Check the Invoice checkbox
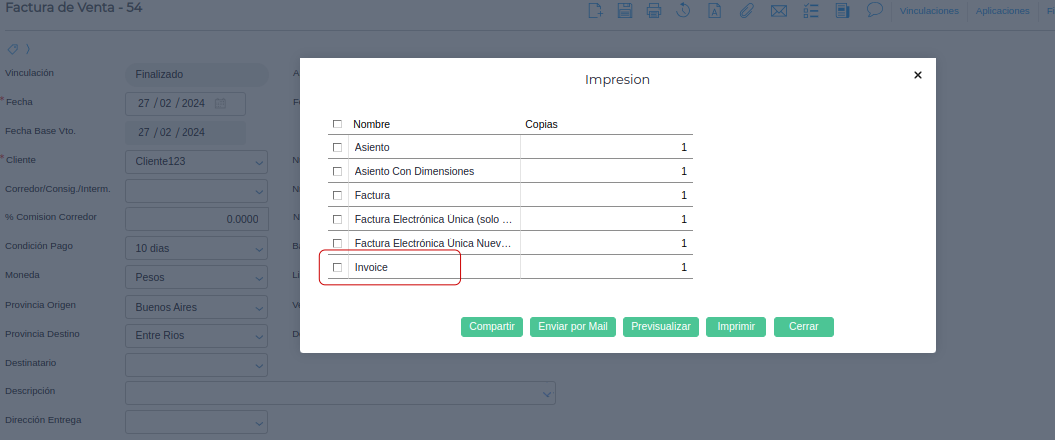This screenshot has height=440, width=1055. tap(337, 267)
